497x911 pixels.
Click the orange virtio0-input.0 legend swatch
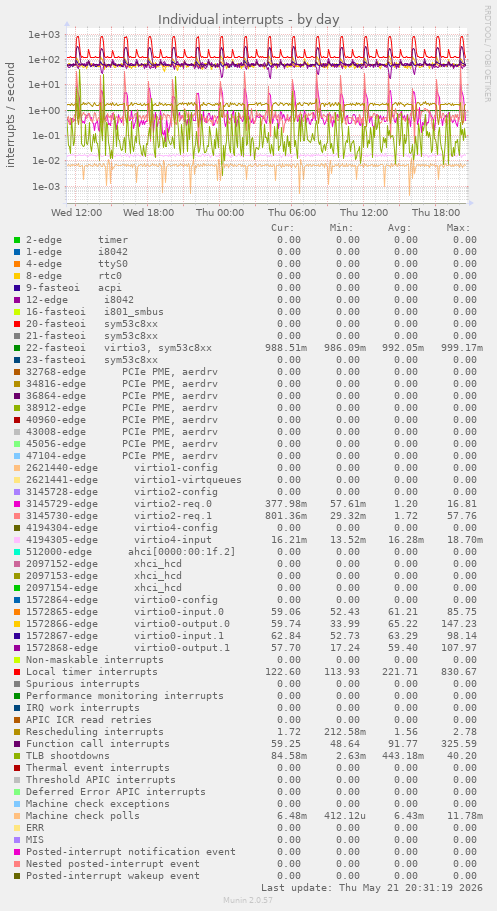click(17, 612)
